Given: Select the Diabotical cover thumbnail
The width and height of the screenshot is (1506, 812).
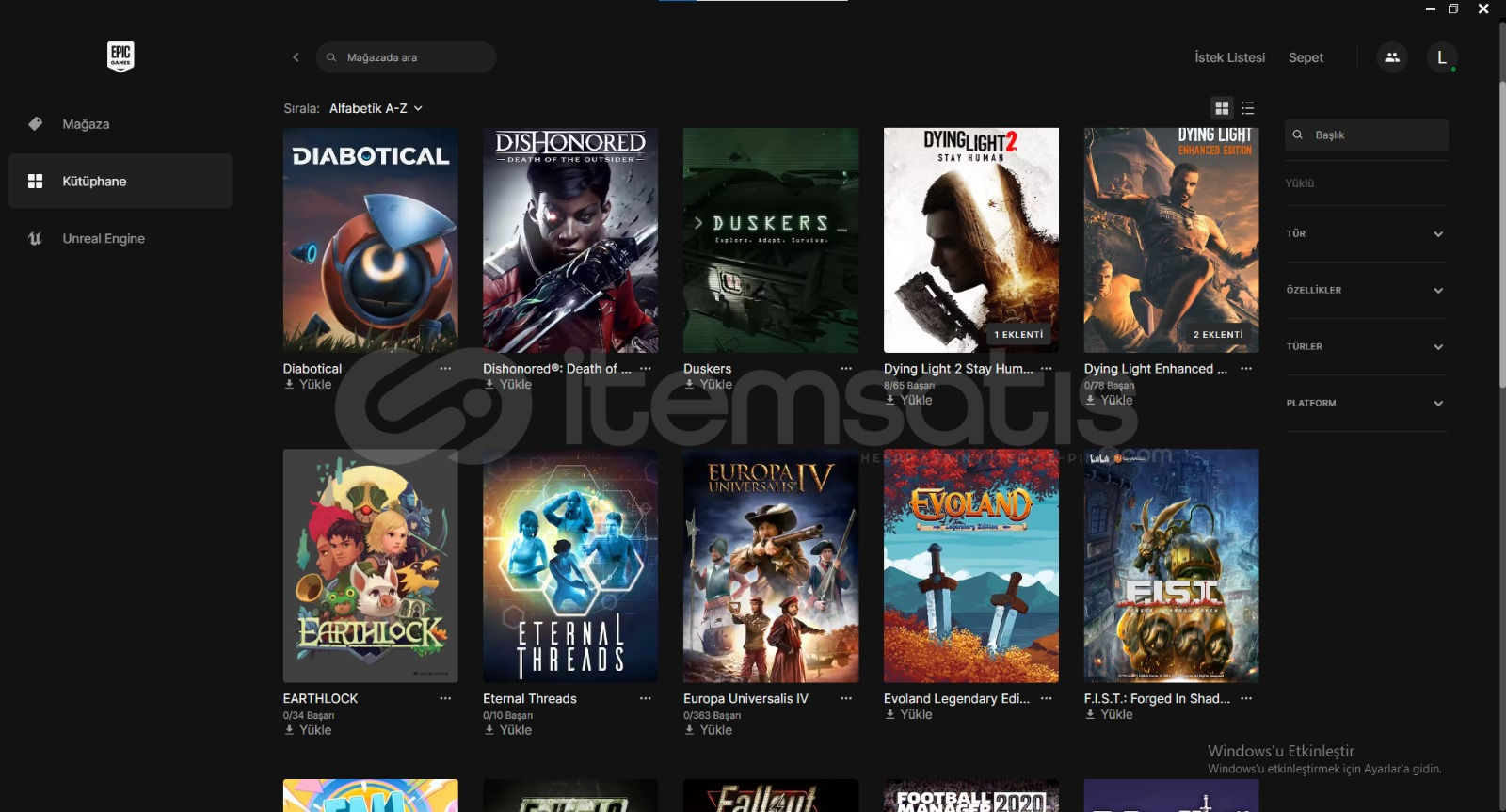Looking at the screenshot, I should pyautogui.click(x=371, y=240).
